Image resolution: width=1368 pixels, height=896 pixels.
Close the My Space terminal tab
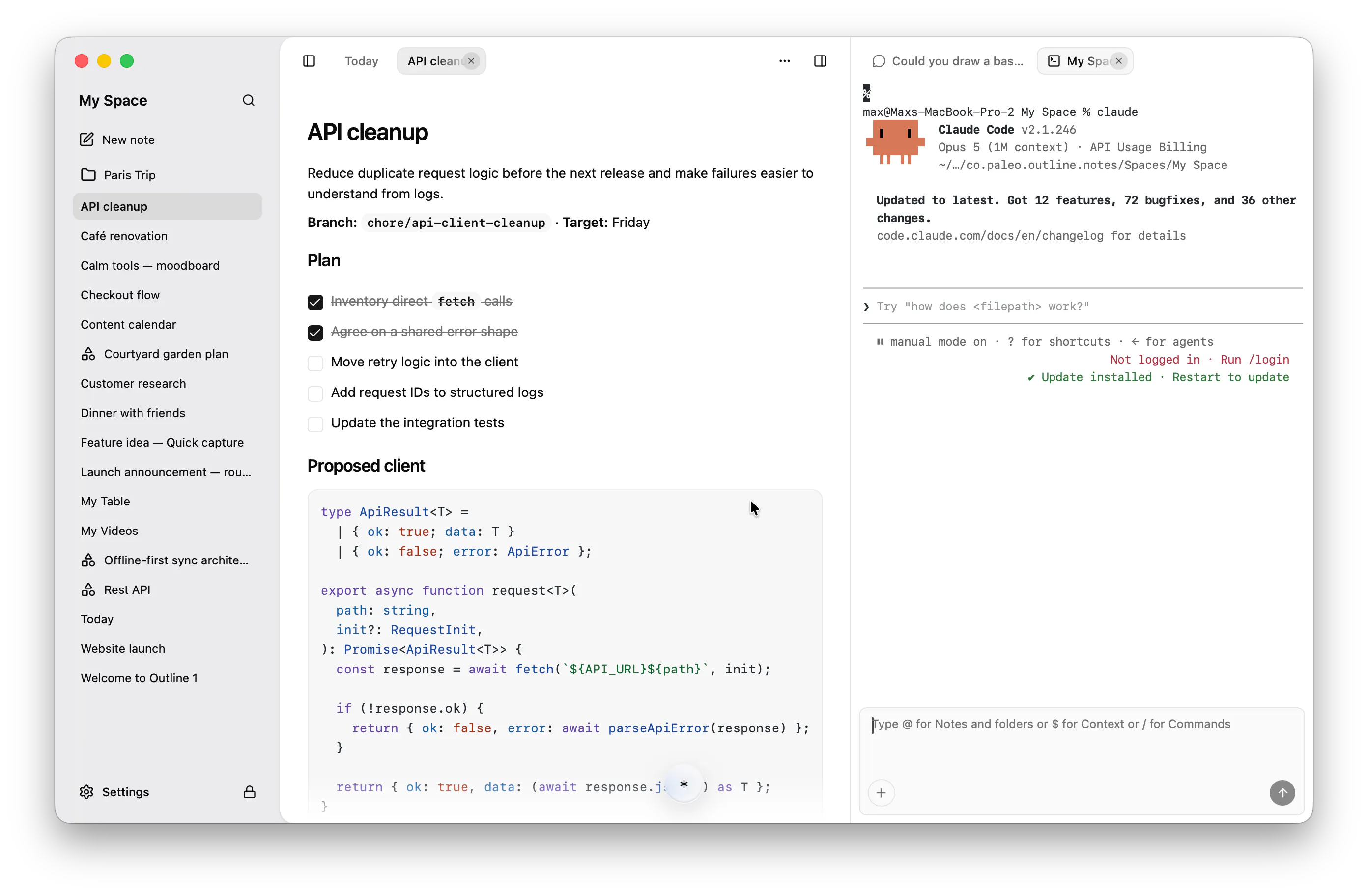pos(1118,61)
